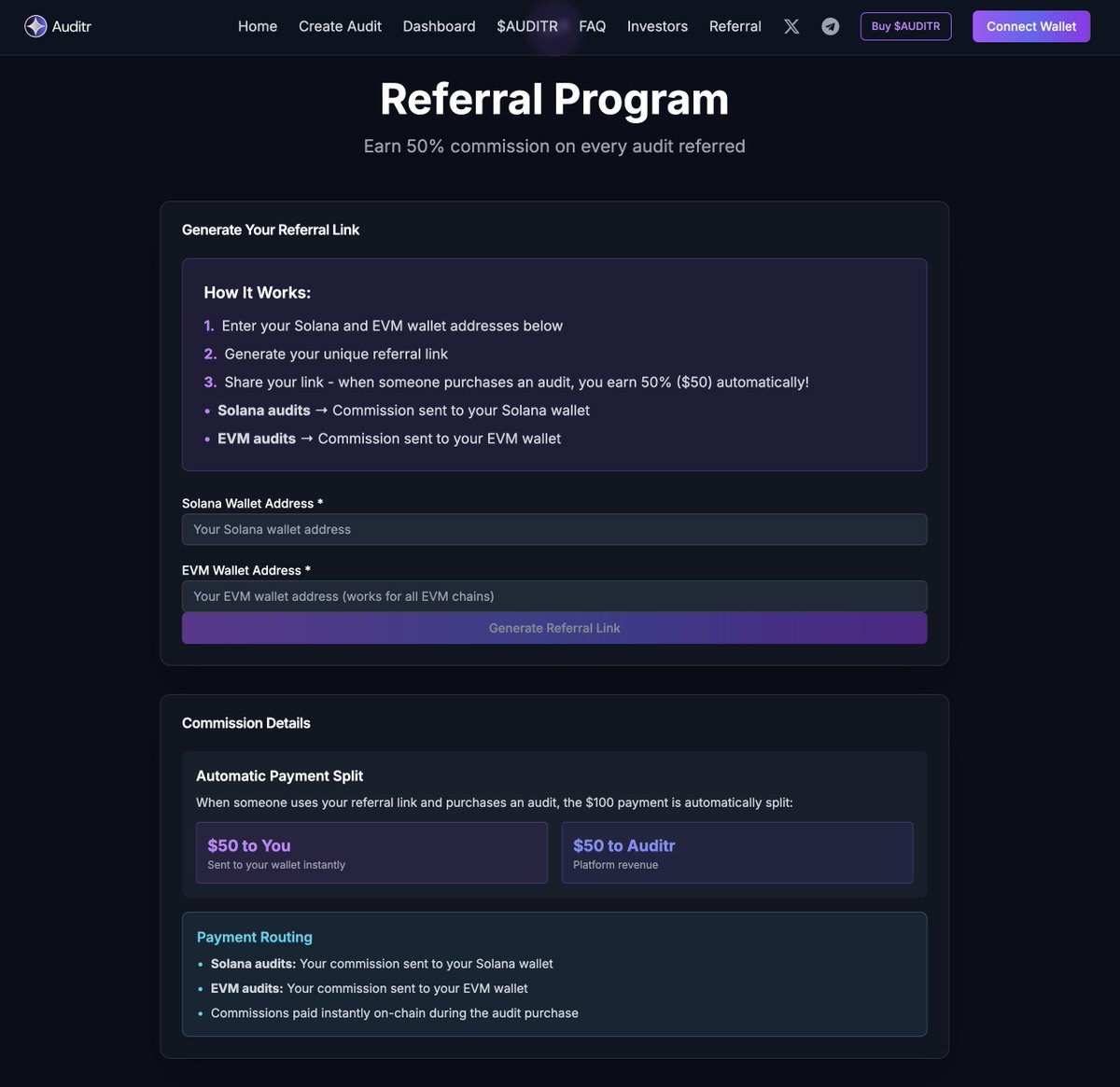Image resolution: width=1120 pixels, height=1087 pixels.
Task: Open the FAQ nav item
Action: (x=593, y=26)
